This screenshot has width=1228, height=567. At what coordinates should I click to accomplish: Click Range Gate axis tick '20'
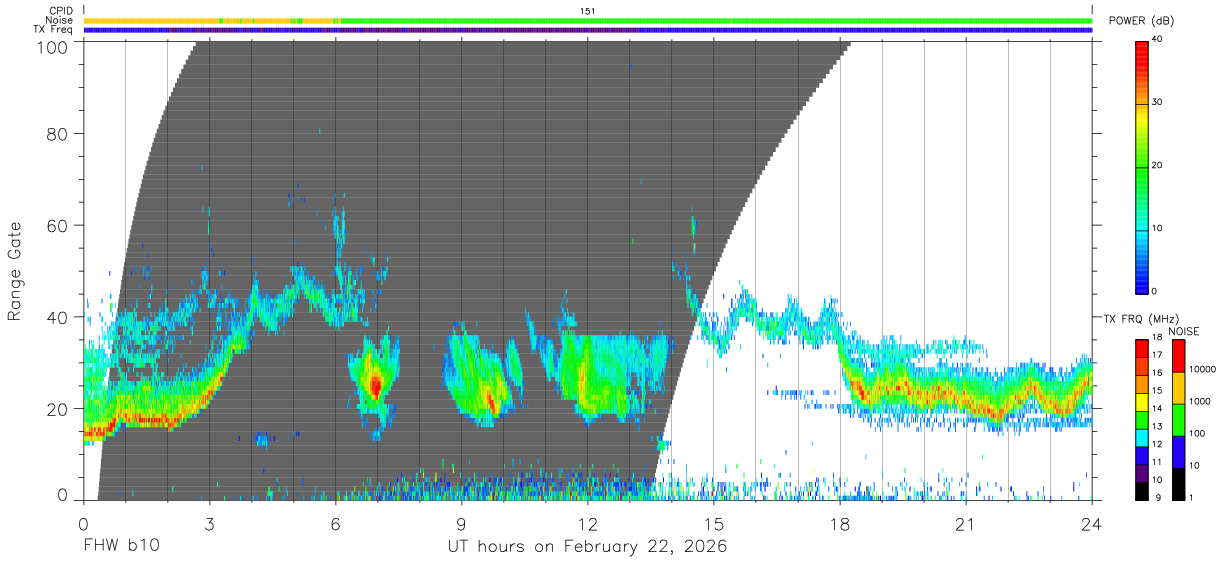57,409
